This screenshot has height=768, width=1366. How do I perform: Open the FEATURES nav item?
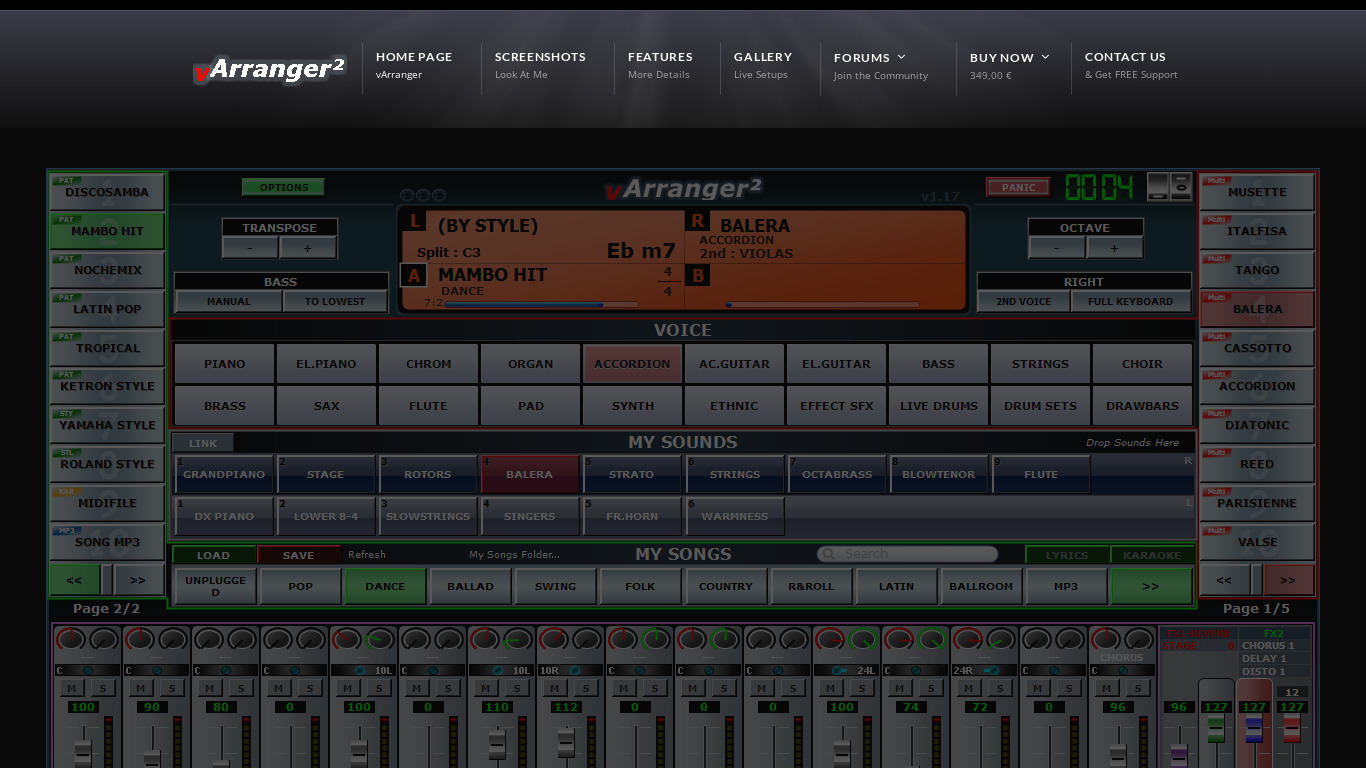[x=660, y=65]
